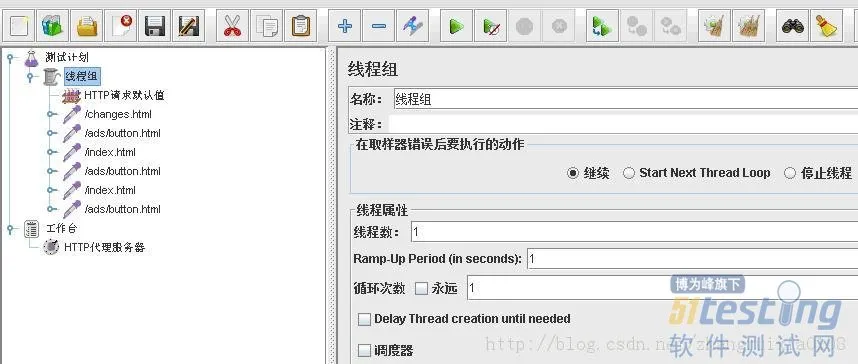Screen dimensions: 858x364
Task: Select the 继续 radio button
Action: 572,174
